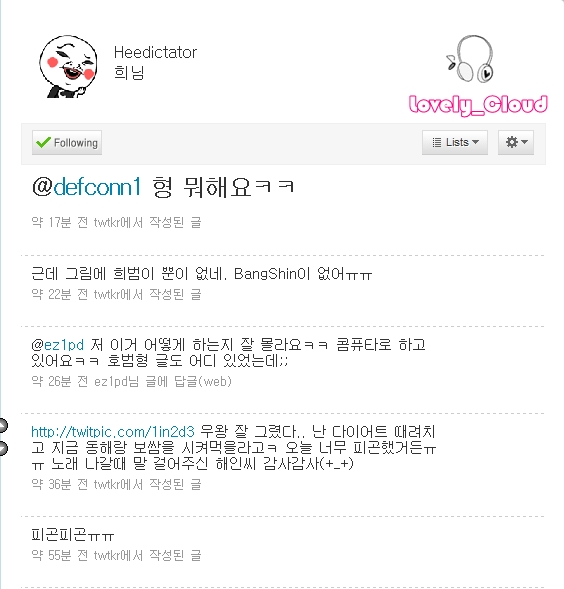This screenshot has height=589, width=564.
Task: Open the @ez1pd mention link
Action: tap(57, 344)
